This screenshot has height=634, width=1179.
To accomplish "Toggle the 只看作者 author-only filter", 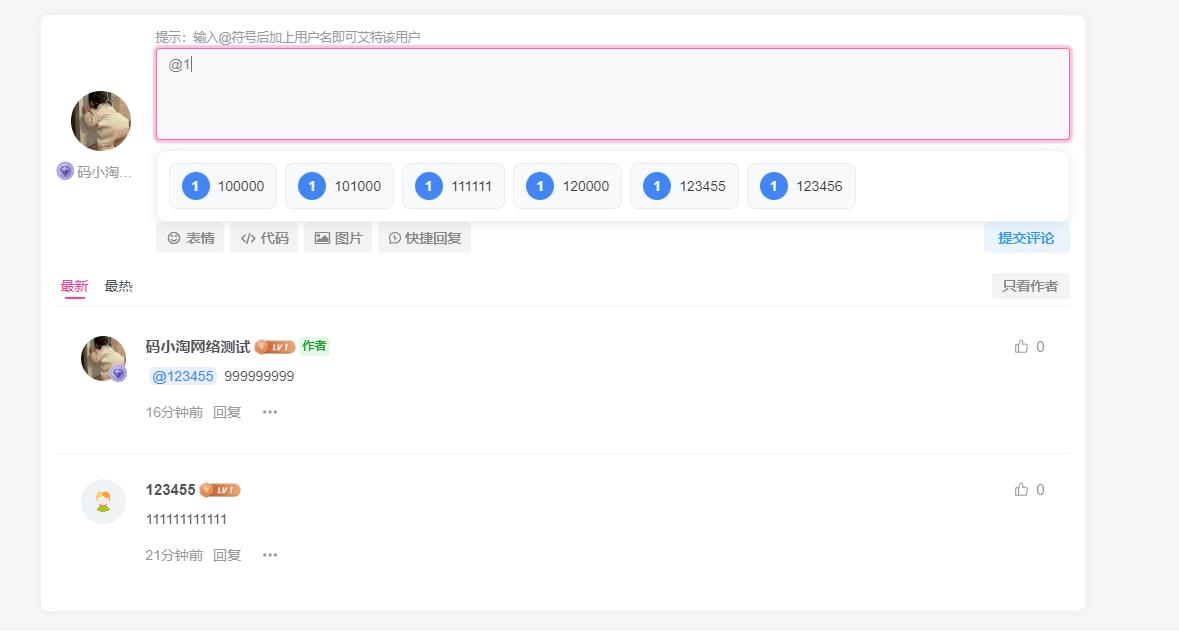I will coord(1030,285).
